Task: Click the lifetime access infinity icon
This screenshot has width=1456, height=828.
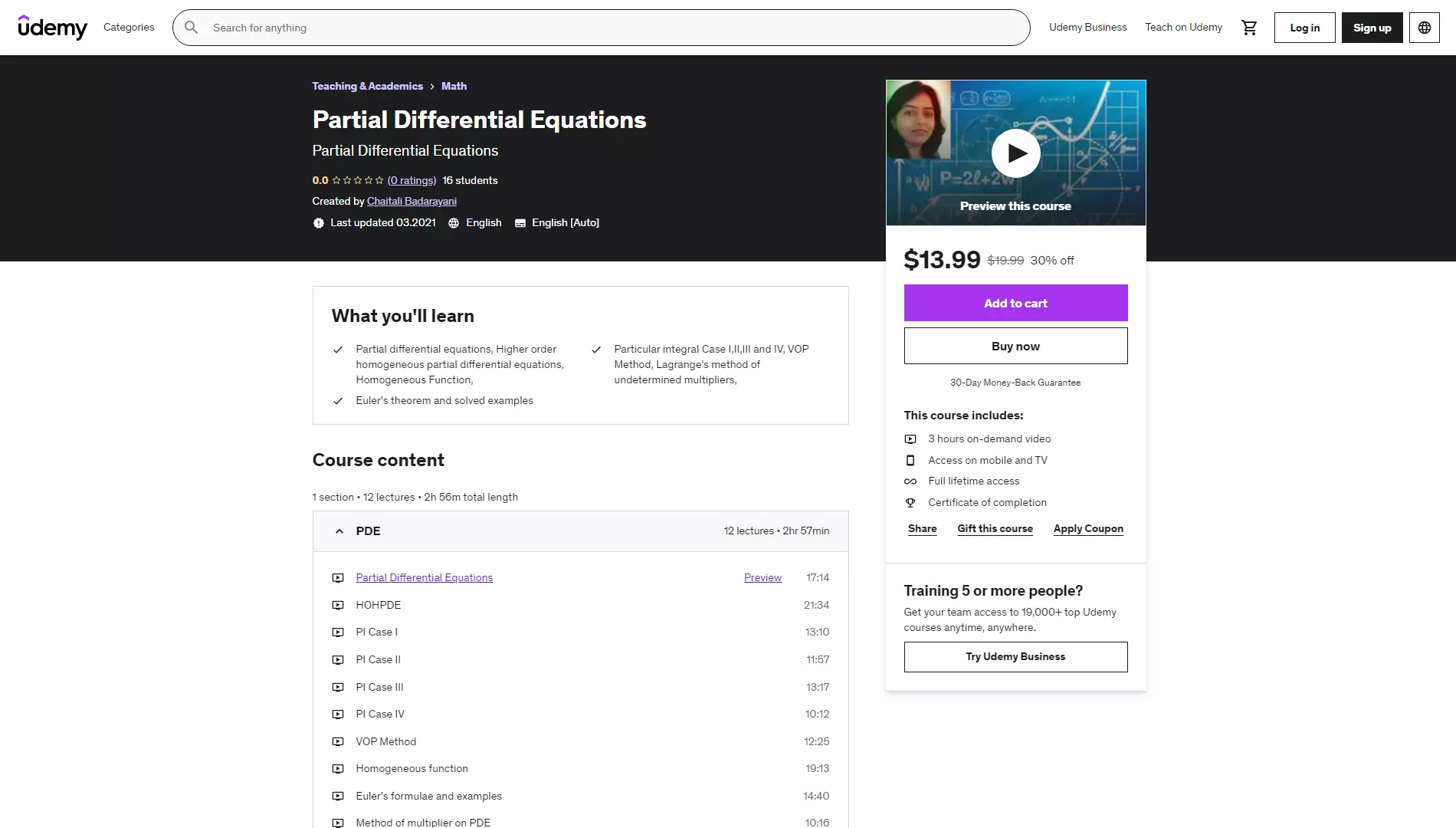Action: (910, 481)
